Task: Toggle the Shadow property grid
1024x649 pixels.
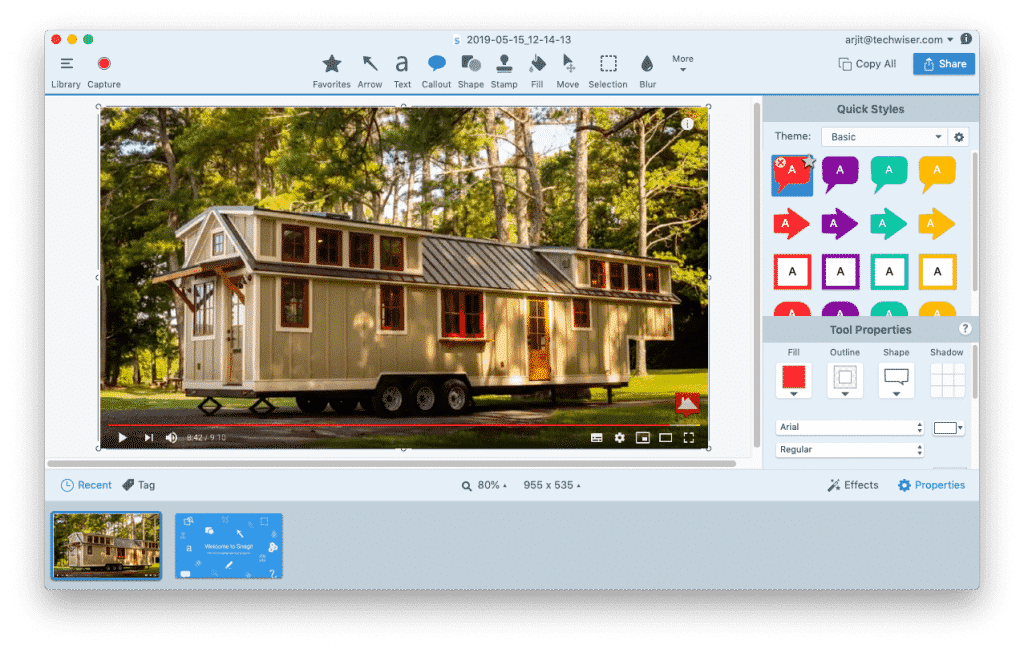Action: pos(947,379)
